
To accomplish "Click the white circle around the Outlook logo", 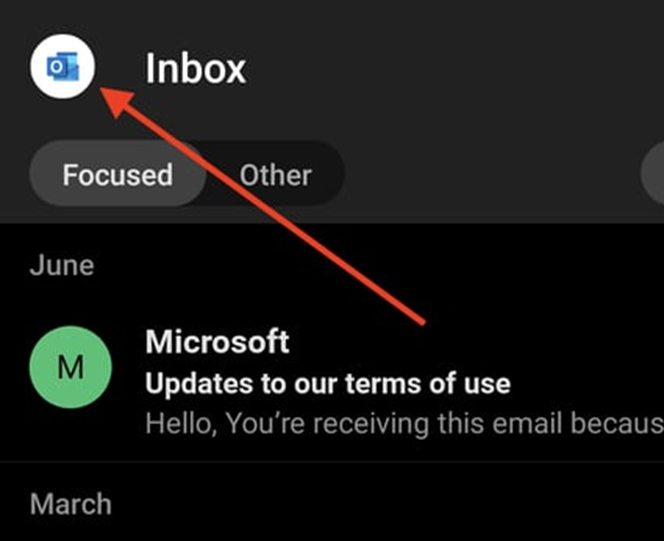I will point(63,66).
